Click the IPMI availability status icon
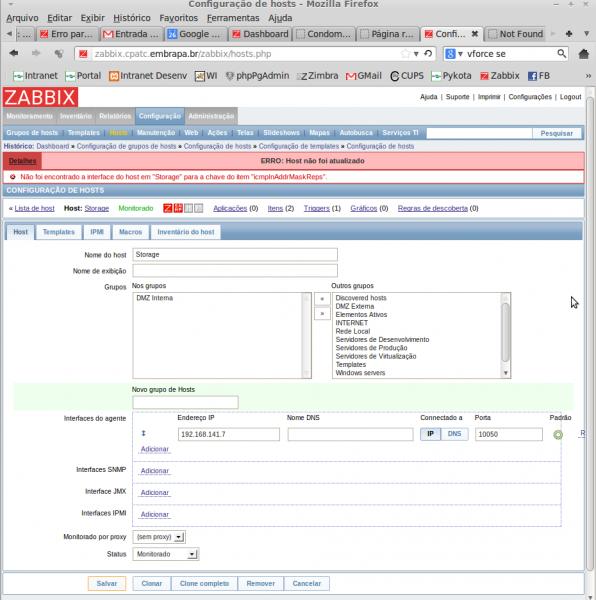596x600 pixels. [x=199, y=208]
